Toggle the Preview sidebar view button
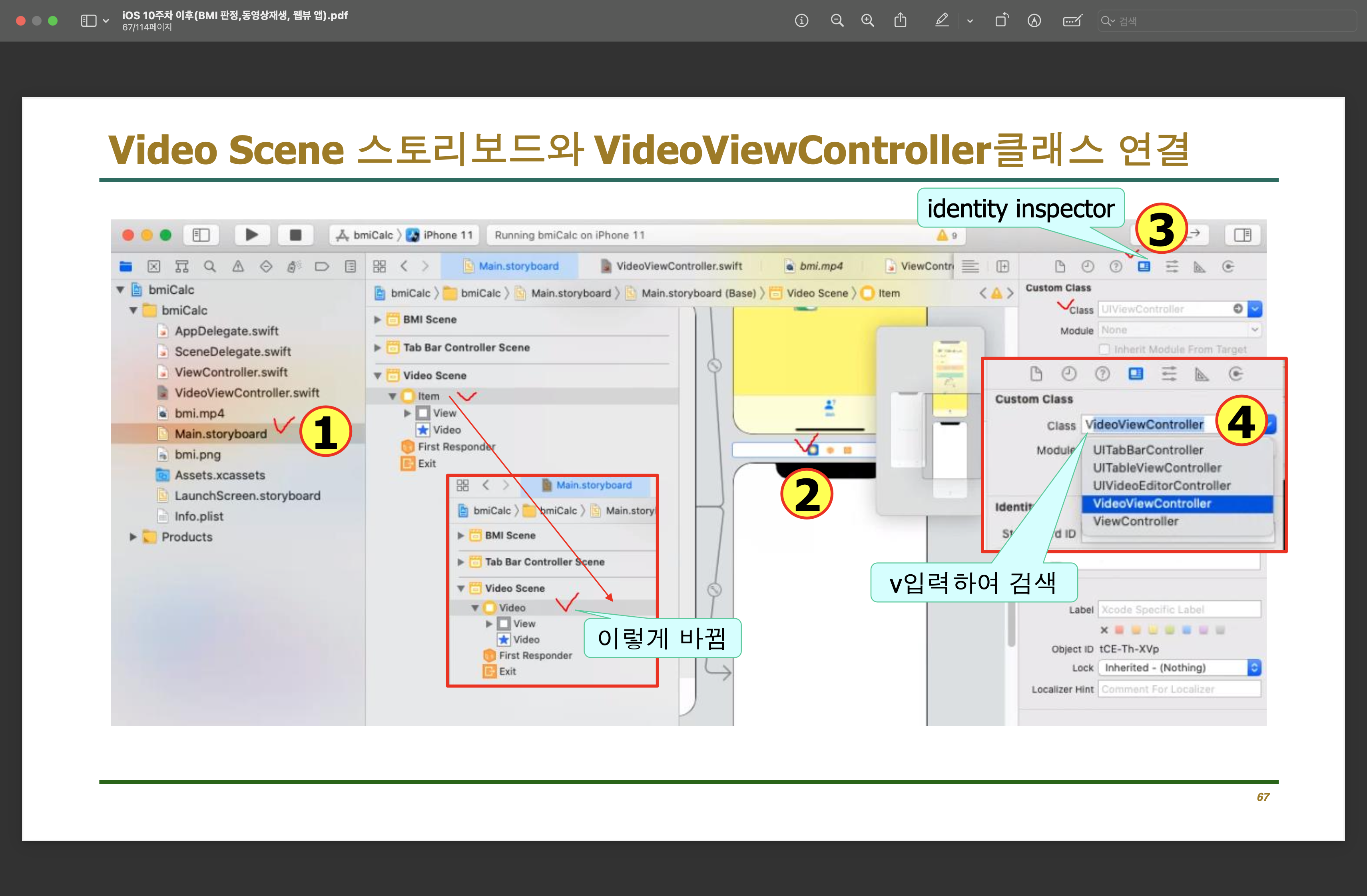 (x=88, y=21)
